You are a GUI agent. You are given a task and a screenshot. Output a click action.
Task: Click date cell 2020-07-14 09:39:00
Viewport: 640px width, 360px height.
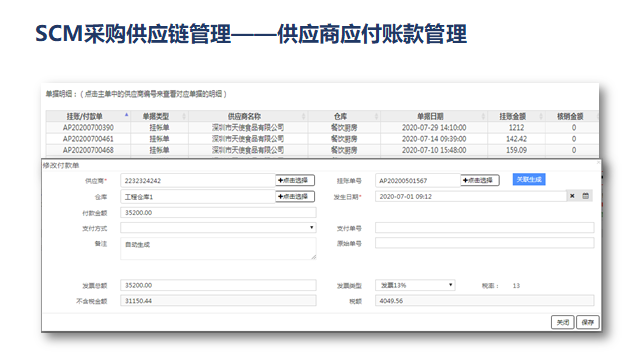(434, 139)
